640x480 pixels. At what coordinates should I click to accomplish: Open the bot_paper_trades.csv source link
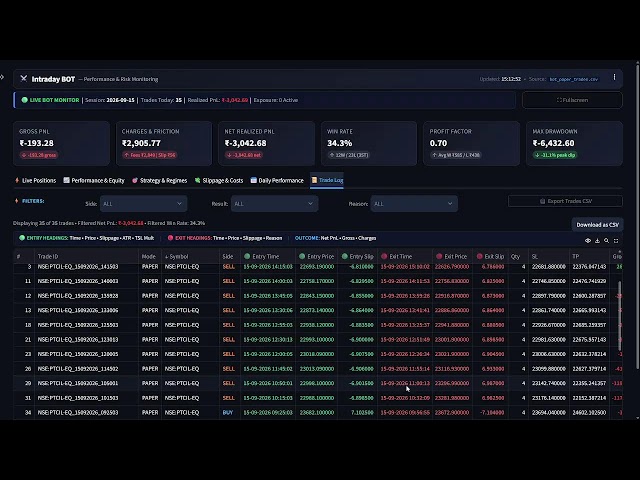click(574, 79)
